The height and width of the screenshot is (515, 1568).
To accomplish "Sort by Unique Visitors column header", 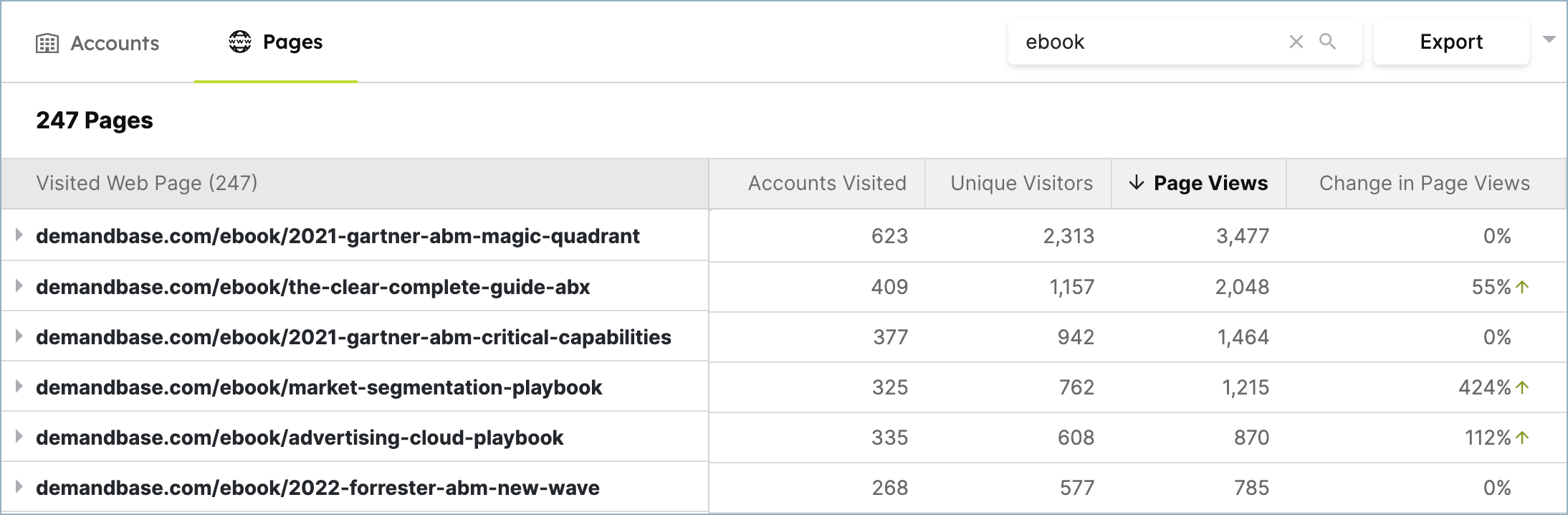I will pyautogui.click(x=1021, y=184).
